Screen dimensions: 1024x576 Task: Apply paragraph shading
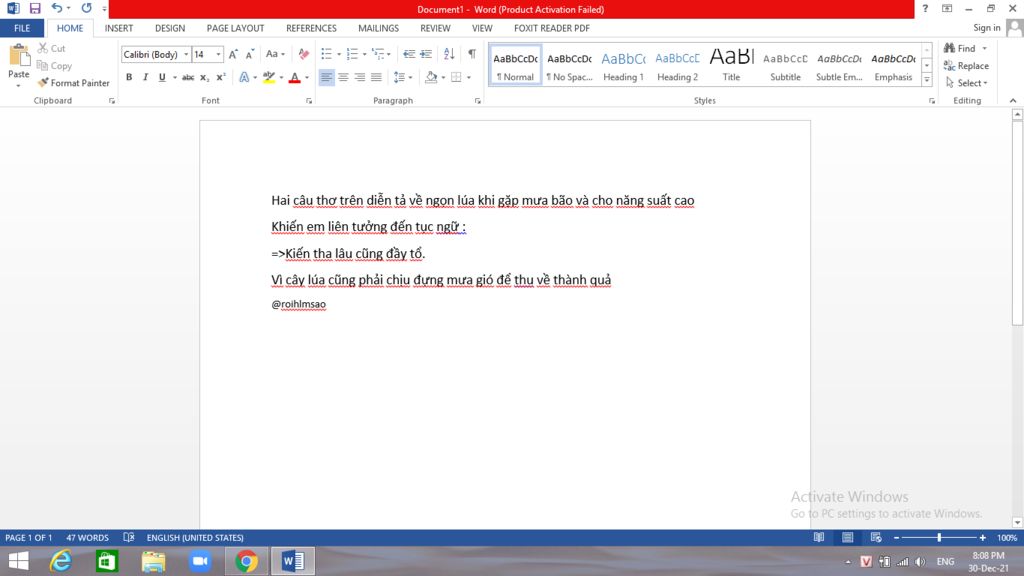(430, 77)
